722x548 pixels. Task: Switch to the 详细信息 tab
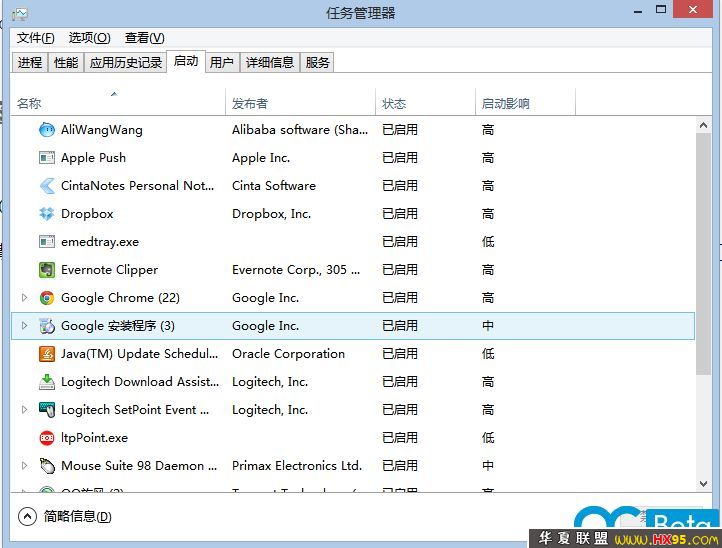(x=270, y=62)
